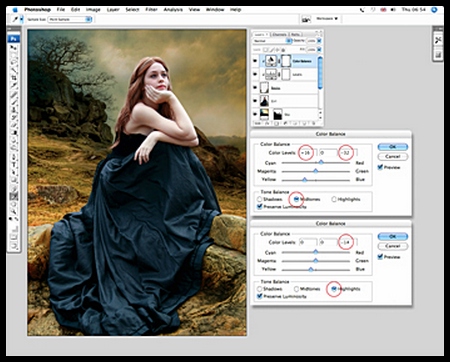Open the Fill slider arrow
Image resolution: width=450 pixels, height=362 pixels.
pyautogui.click(x=319, y=50)
